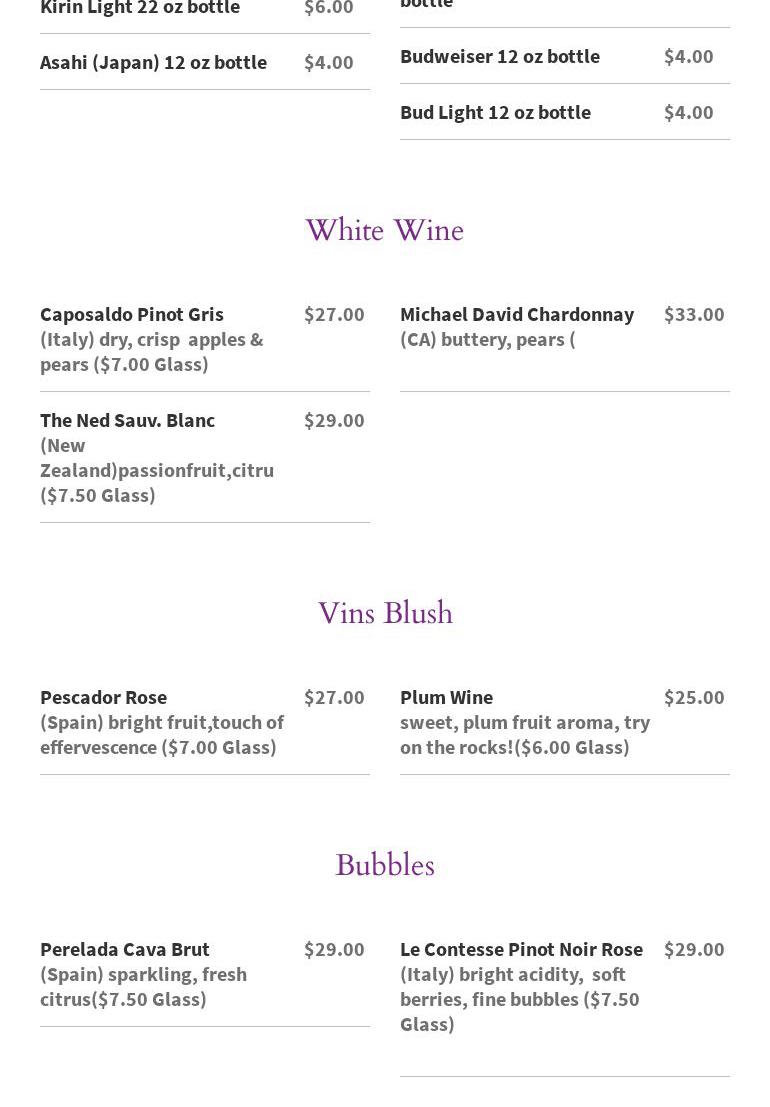Select the Michael David Chardonnay item
Image resolution: width=770 pixels, height=1107 pixels.
pos(517,314)
